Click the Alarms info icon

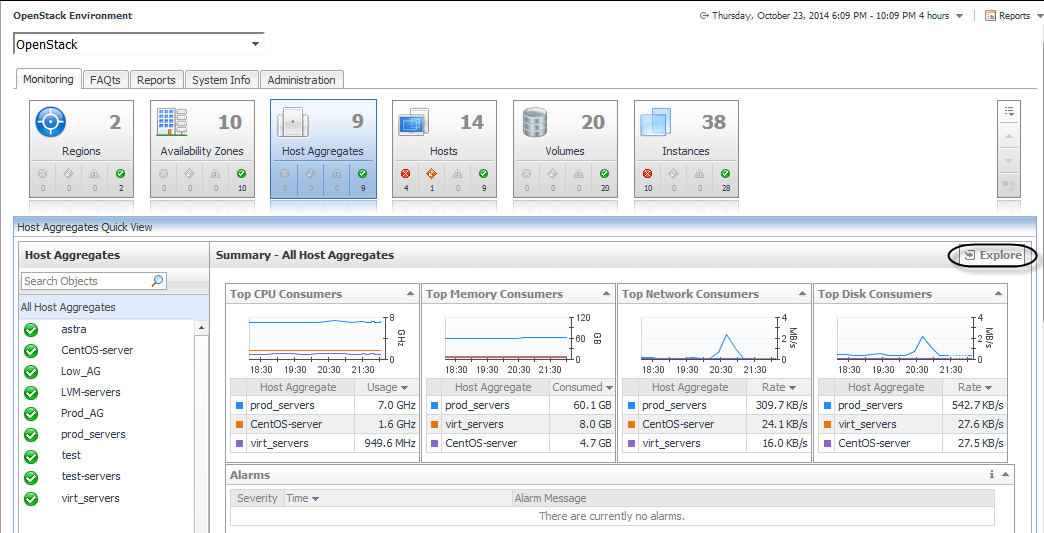click(x=991, y=475)
